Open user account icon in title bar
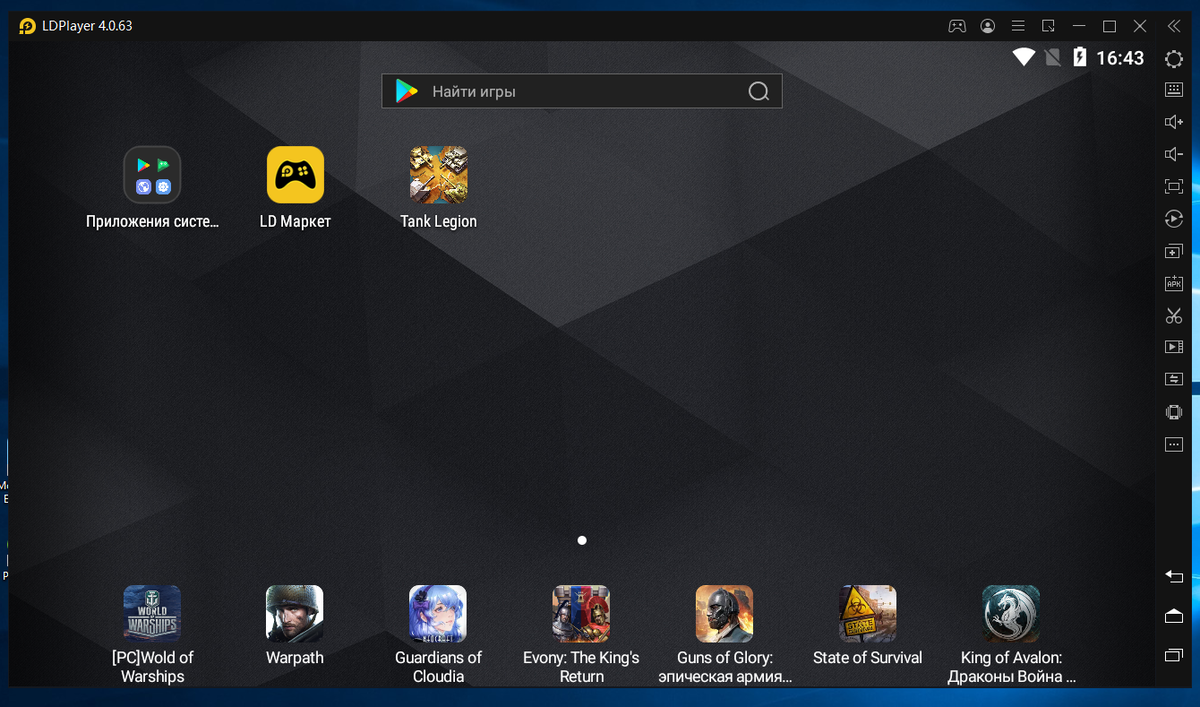Viewport: 1200px width, 707px height. (x=988, y=26)
